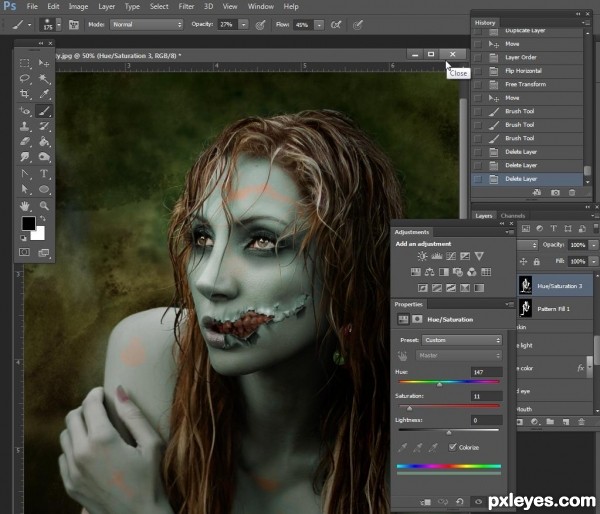The height and width of the screenshot is (514, 600).
Task: Toggle airbrush mode in options bar
Action: [336, 25]
